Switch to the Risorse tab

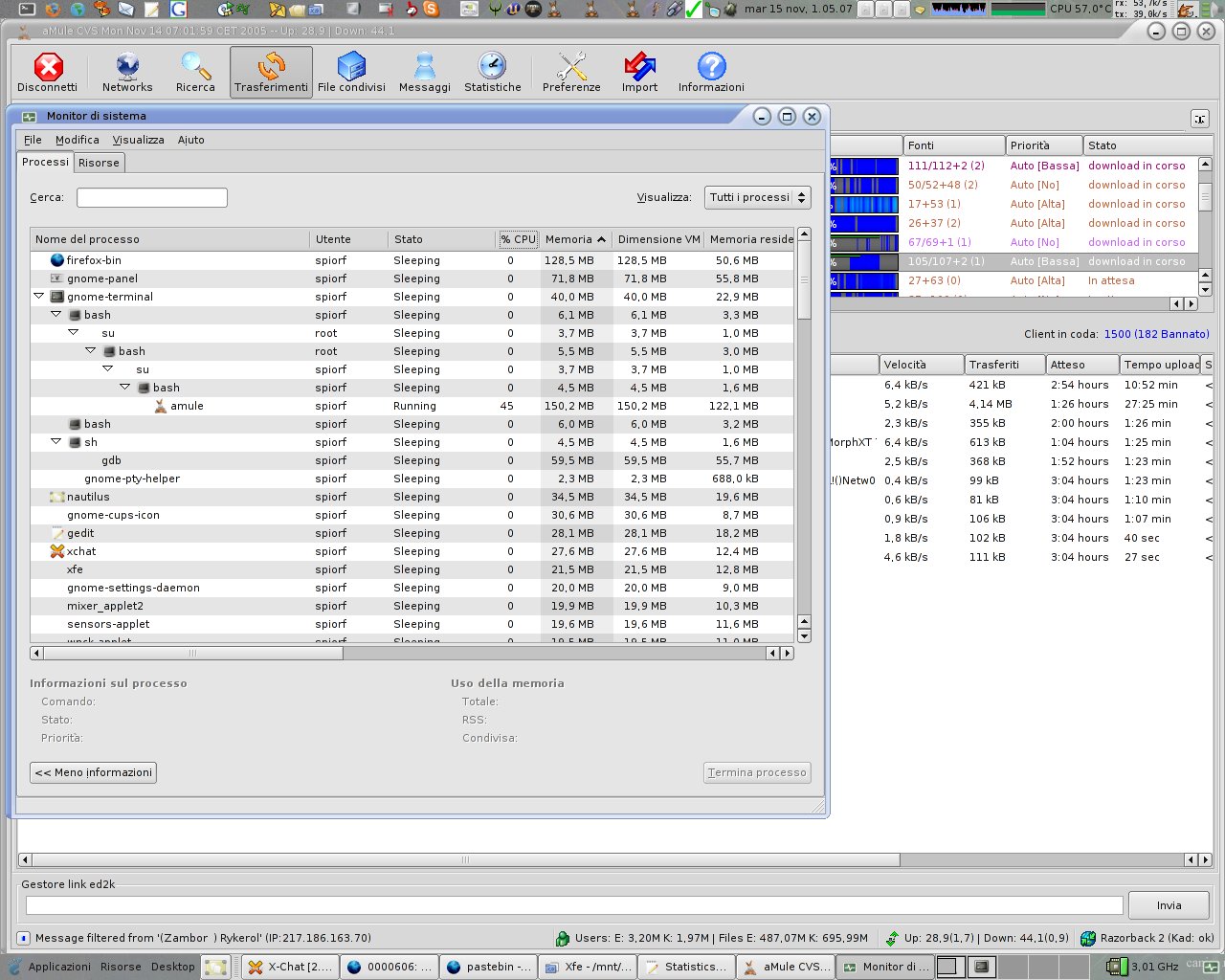(99, 163)
